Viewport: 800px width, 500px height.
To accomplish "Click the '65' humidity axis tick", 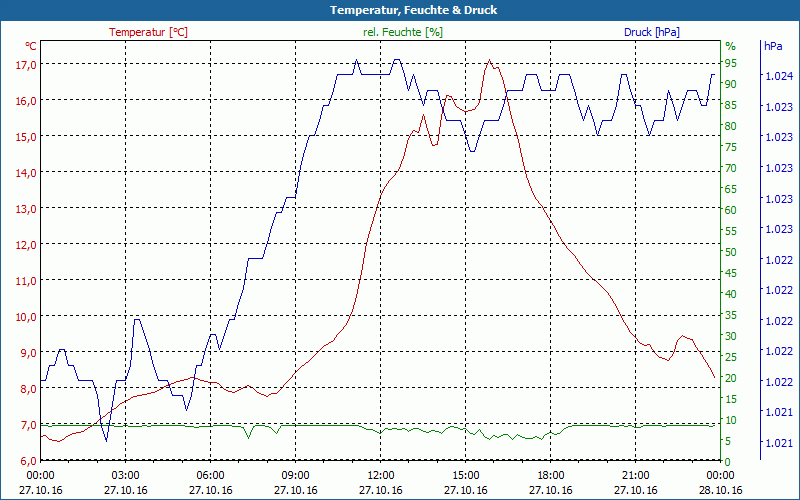I will point(731,189).
